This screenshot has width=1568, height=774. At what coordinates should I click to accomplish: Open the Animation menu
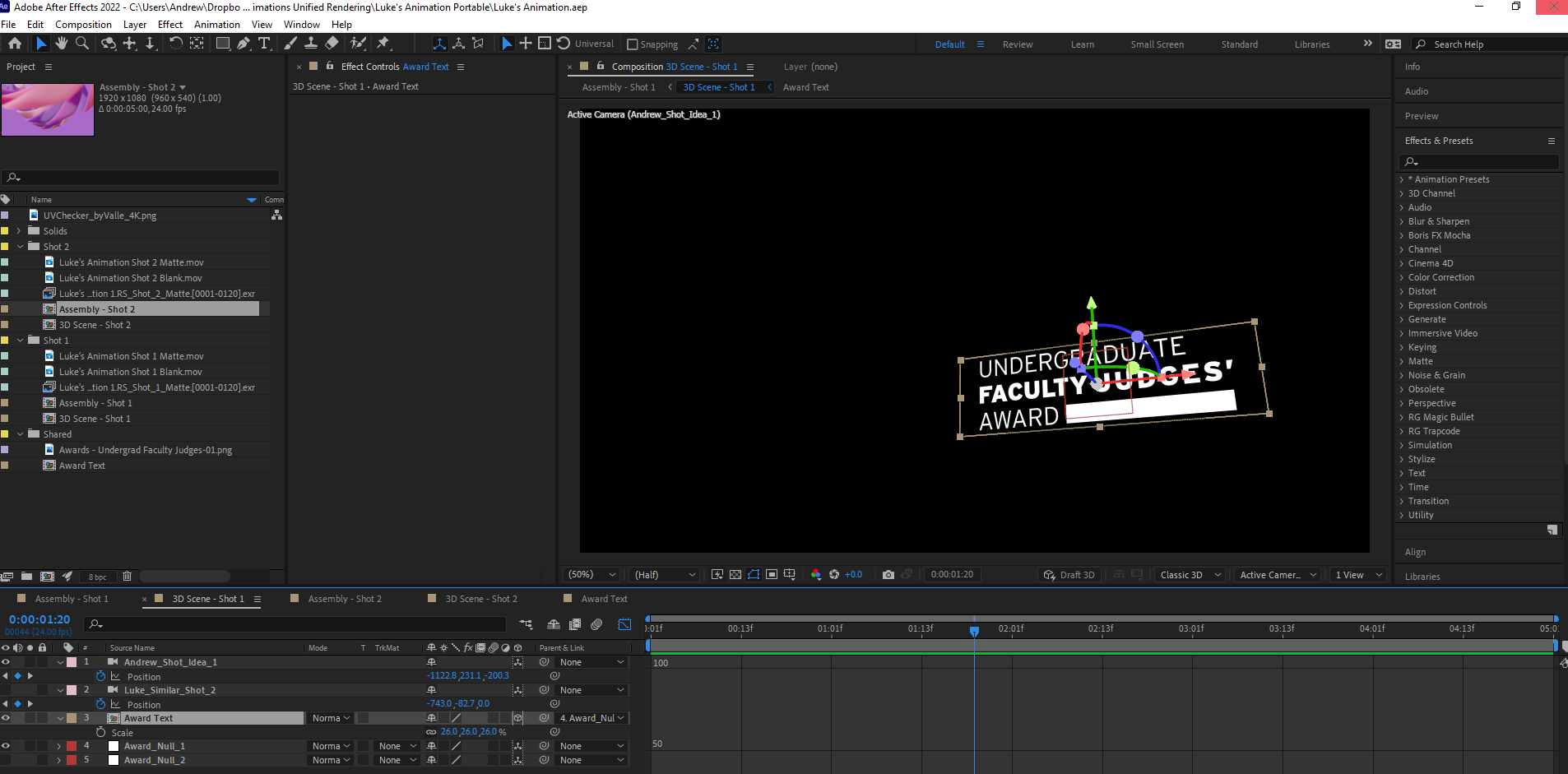(216, 25)
